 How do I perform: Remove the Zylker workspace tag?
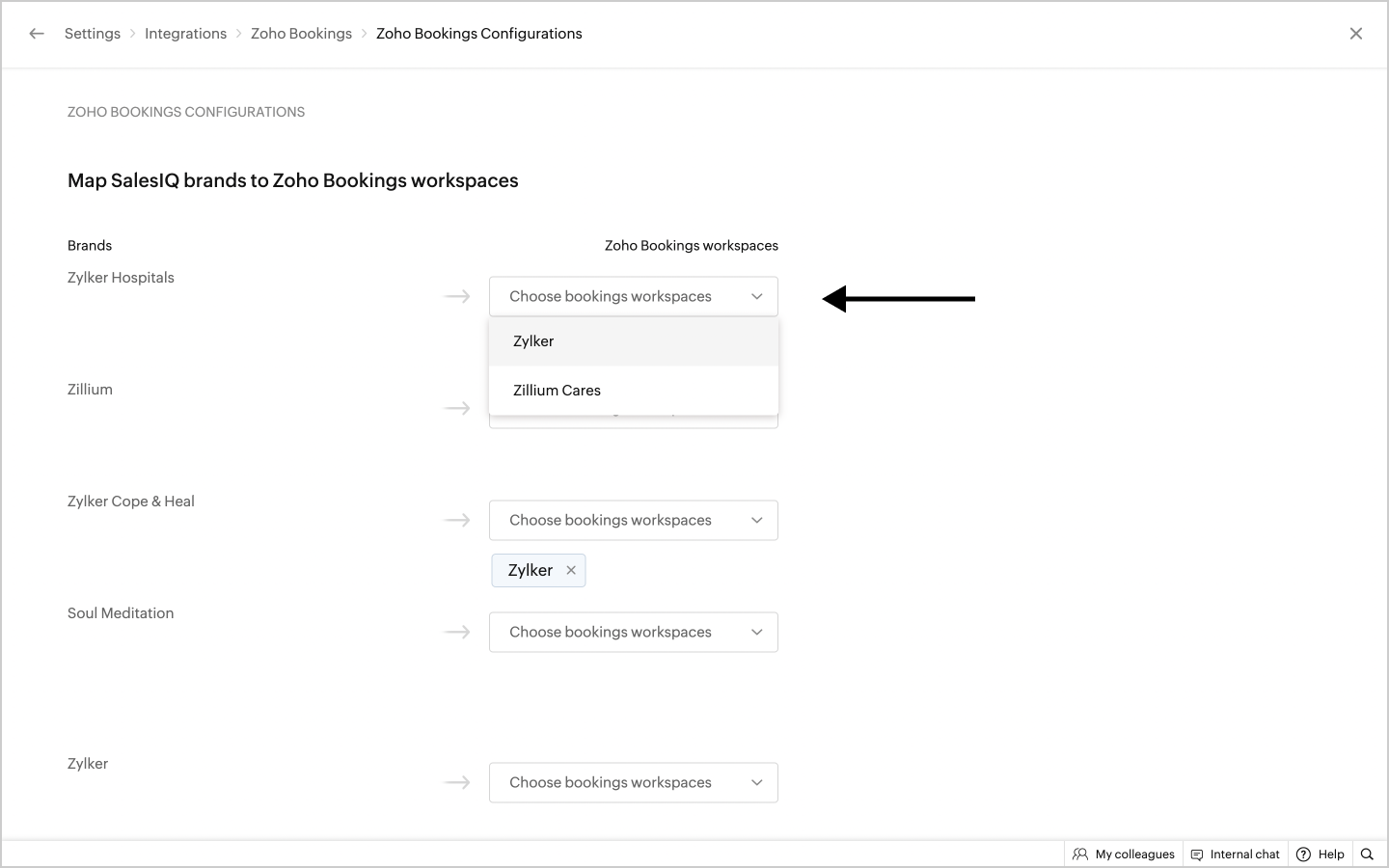click(x=571, y=570)
